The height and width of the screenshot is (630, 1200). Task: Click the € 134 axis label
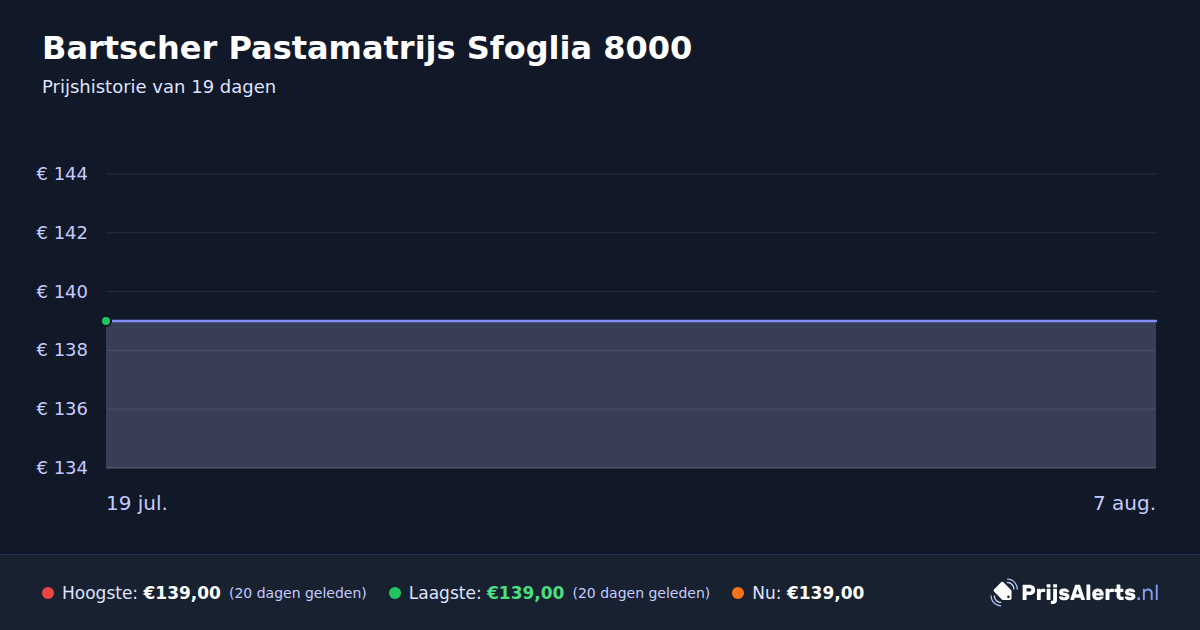[62, 468]
